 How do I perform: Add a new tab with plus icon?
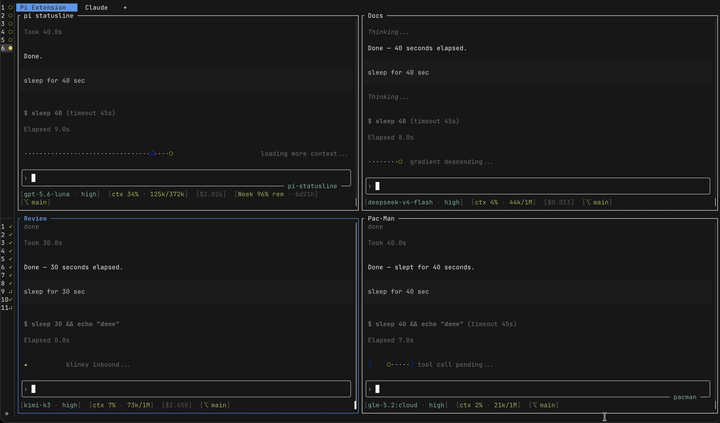point(125,7)
